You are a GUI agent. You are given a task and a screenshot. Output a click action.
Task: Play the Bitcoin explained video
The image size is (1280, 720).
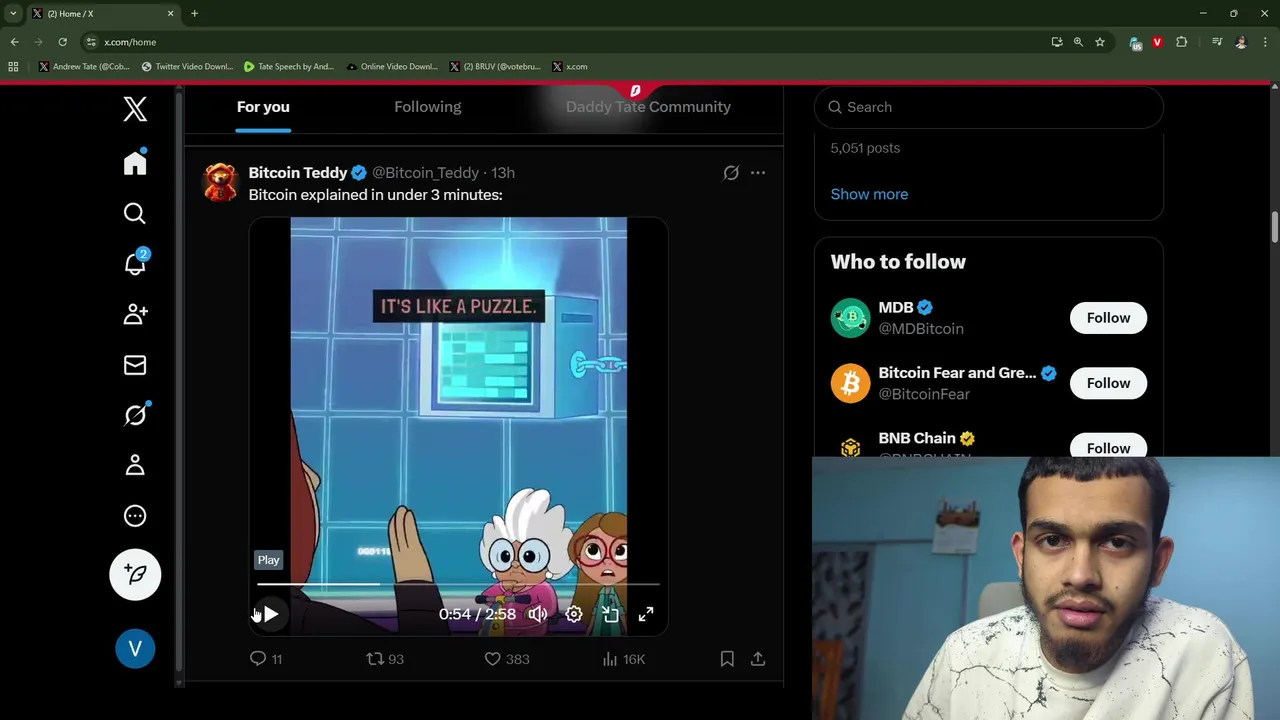[270, 614]
